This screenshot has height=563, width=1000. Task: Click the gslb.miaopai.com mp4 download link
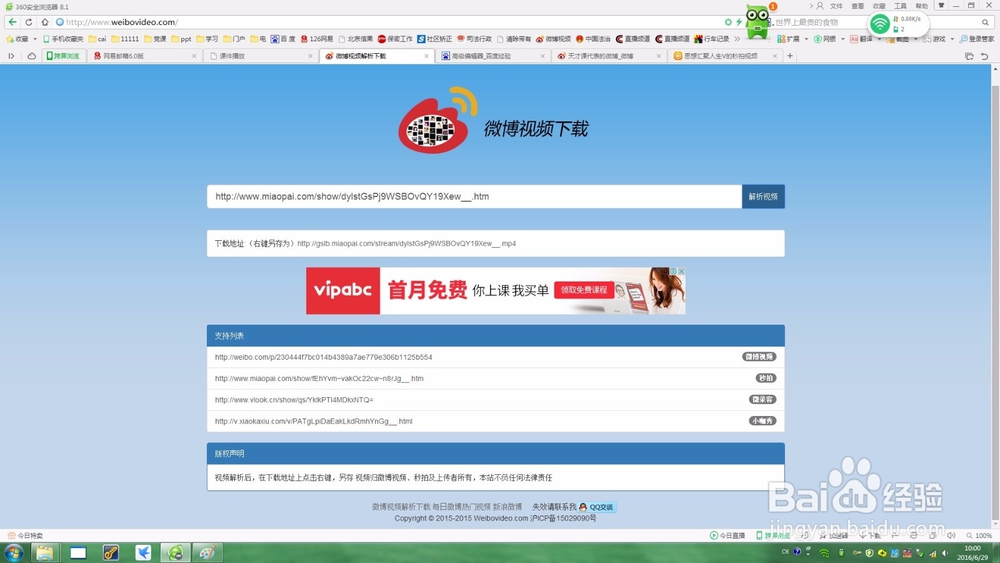click(x=406, y=244)
